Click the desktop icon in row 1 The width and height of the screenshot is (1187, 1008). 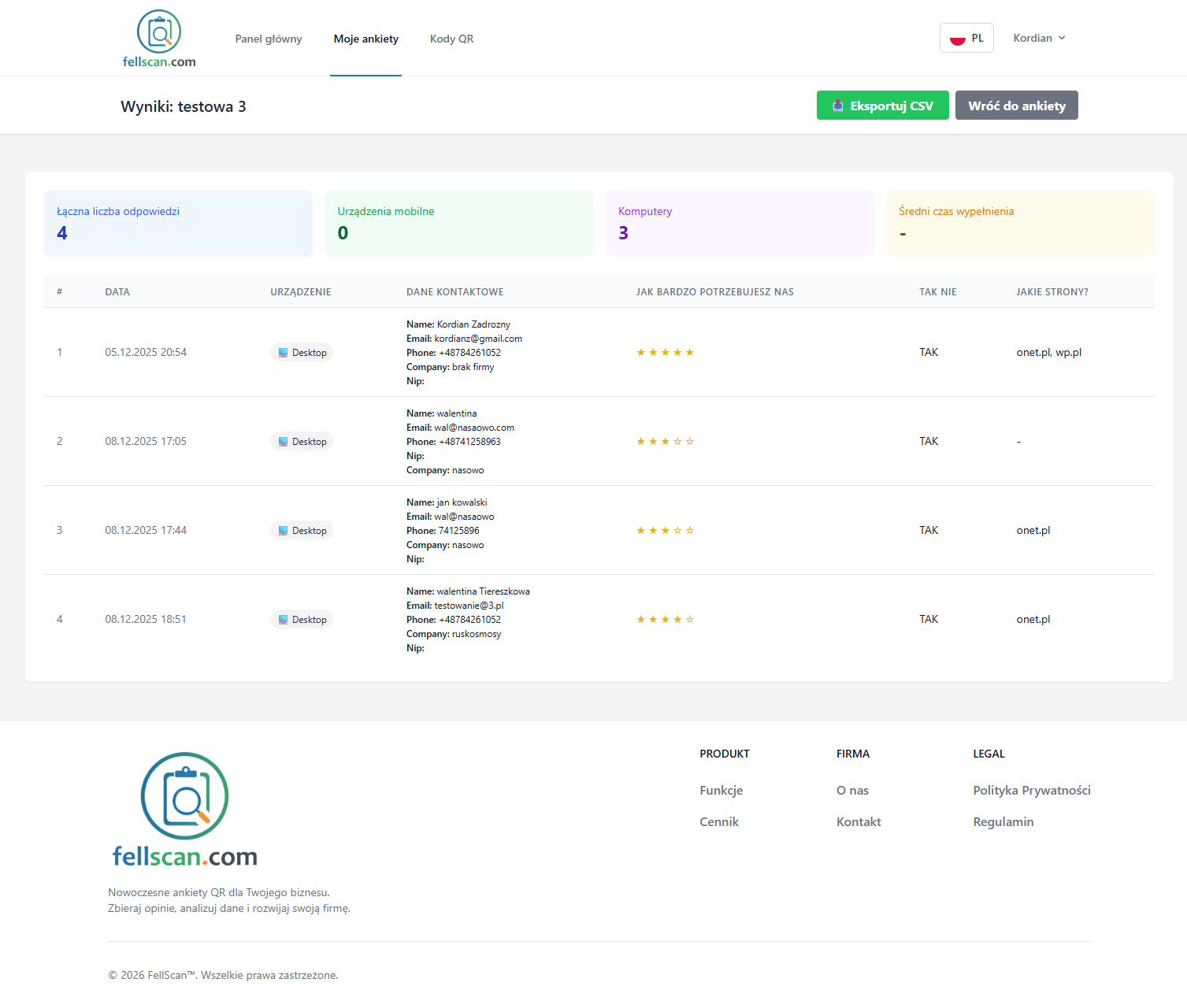click(x=283, y=353)
